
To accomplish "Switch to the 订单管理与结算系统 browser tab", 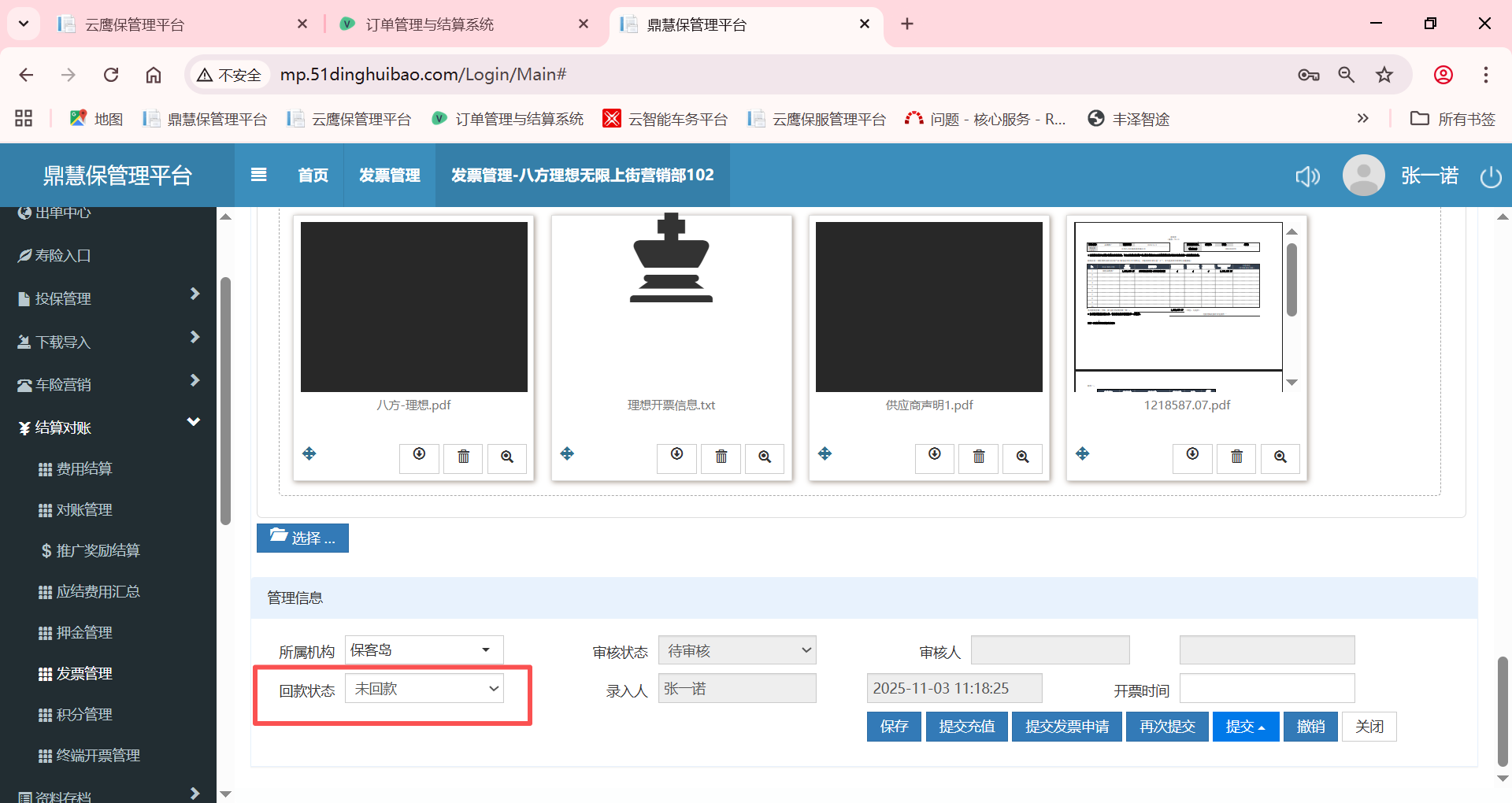I will click(465, 24).
